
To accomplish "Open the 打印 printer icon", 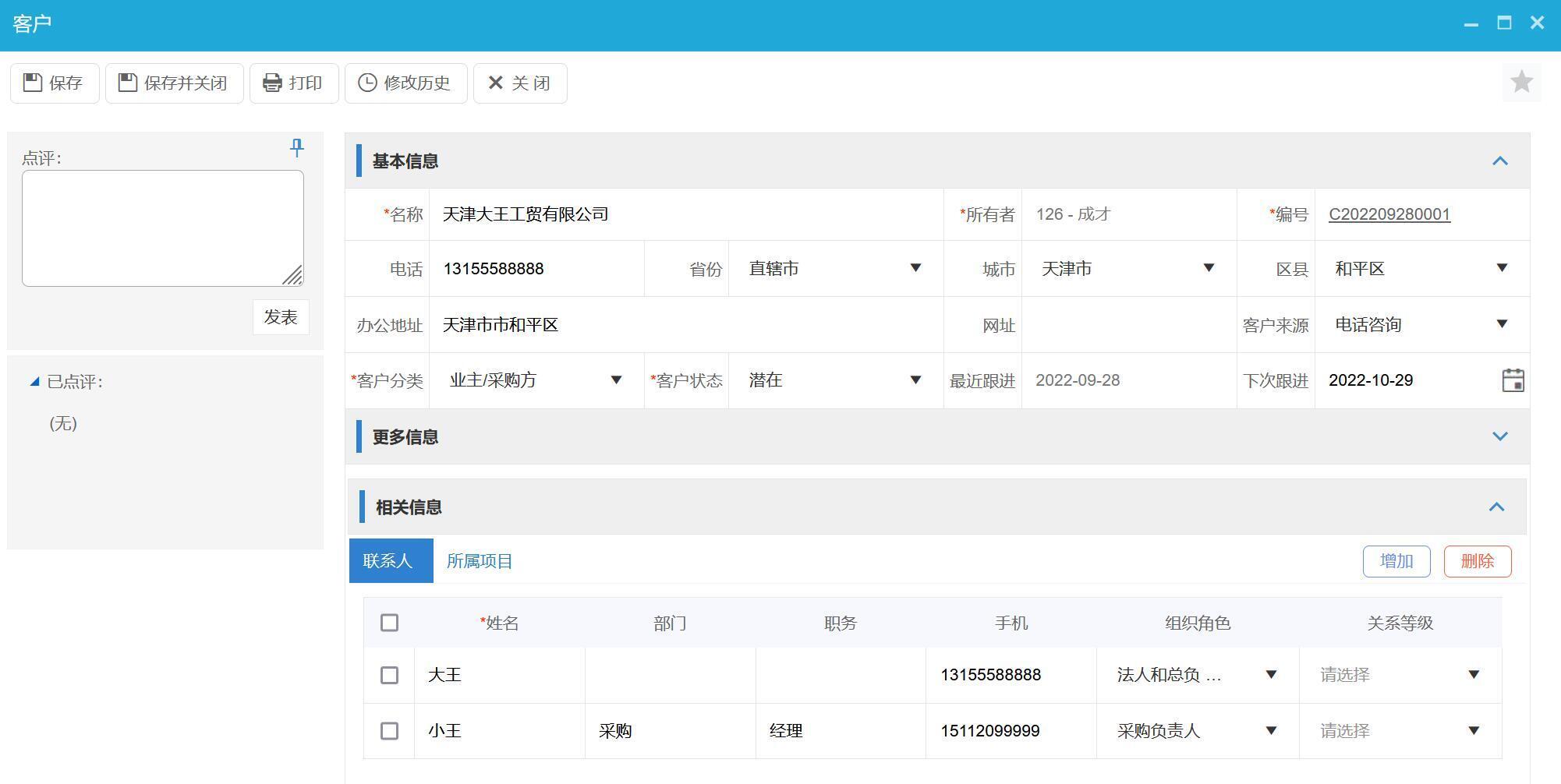I will click(x=271, y=83).
